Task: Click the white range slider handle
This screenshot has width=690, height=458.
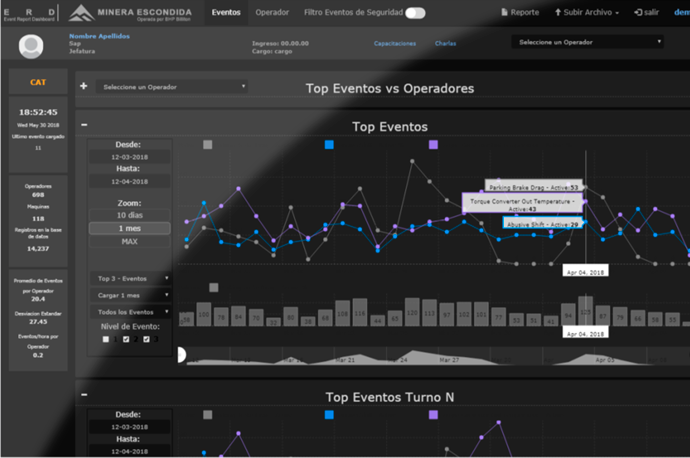Action: tap(181, 355)
